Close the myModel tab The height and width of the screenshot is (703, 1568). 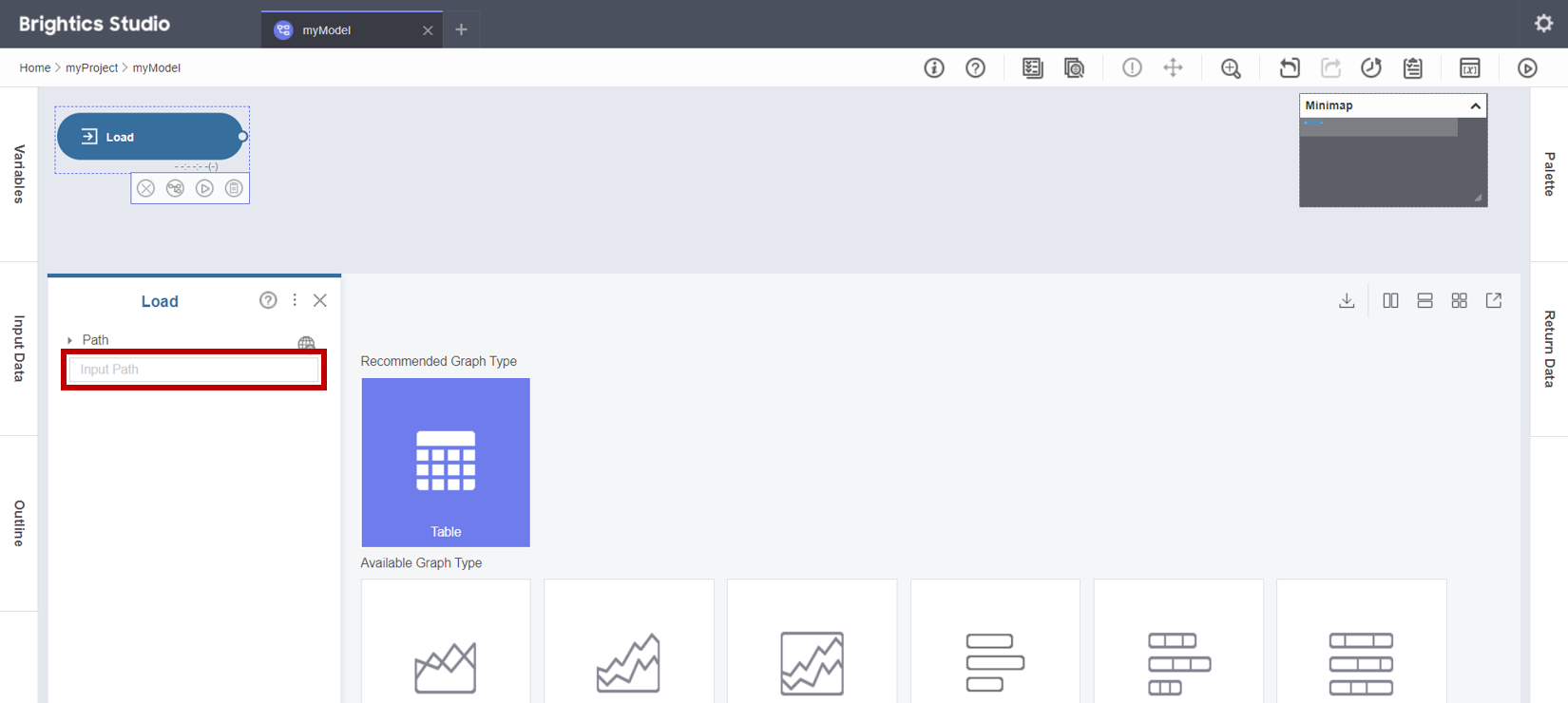428,30
